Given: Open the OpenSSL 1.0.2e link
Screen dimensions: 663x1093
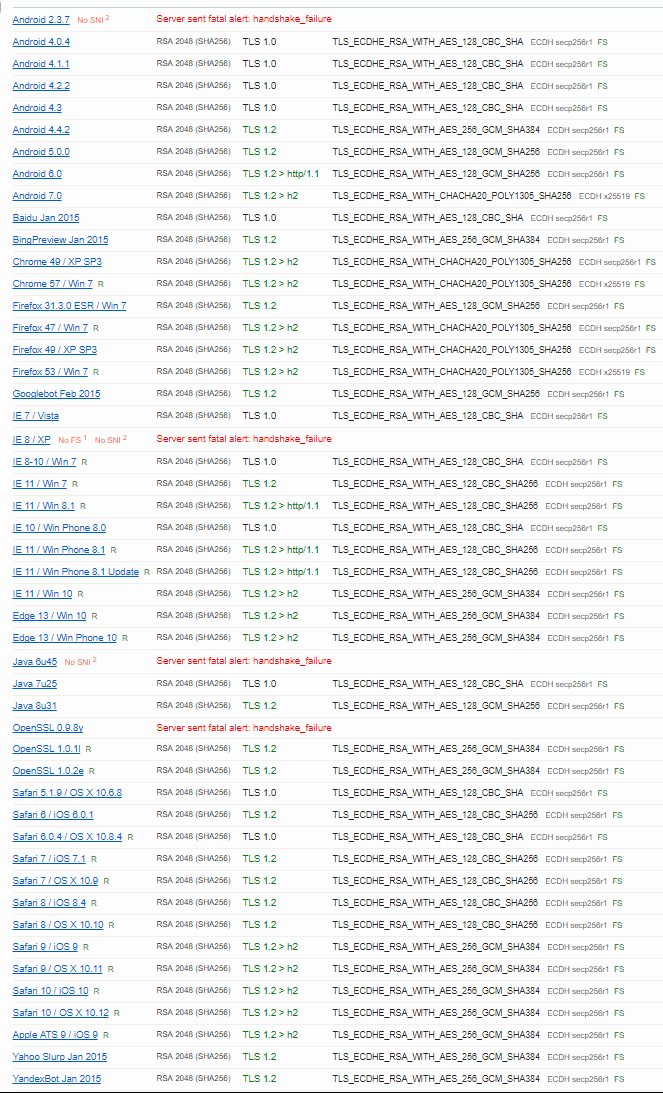Looking at the screenshot, I should click(48, 770).
